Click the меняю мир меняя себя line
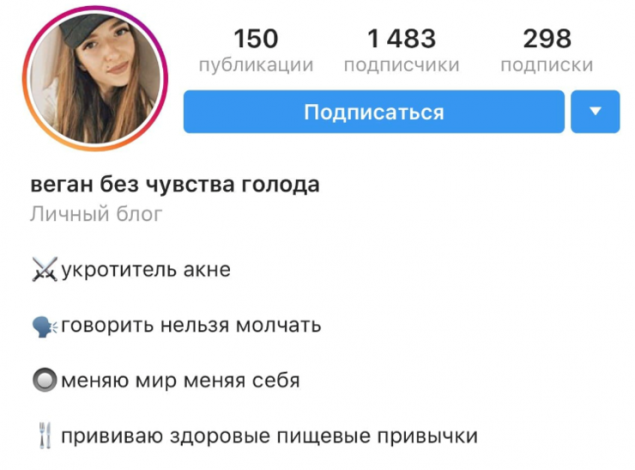The width and height of the screenshot is (635, 470). coord(180,381)
